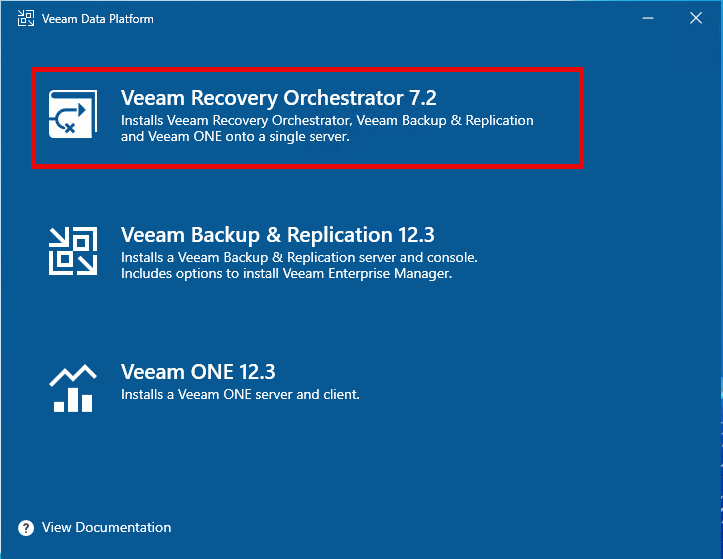Open the View Documentation link
723x559 pixels.
tap(106, 528)
